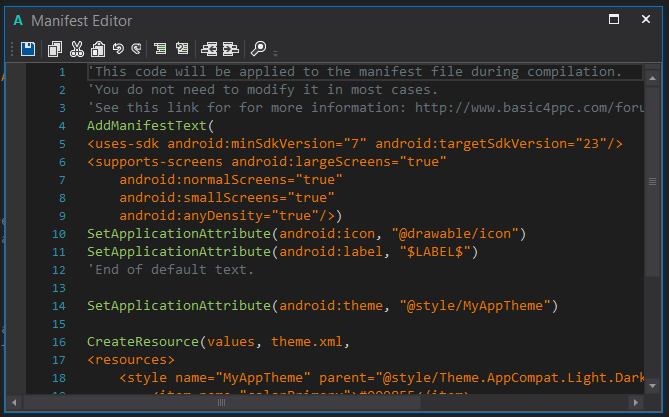Click the vertical scrollbar thumb
Screen dimensions: 669x417
(652, 182)
